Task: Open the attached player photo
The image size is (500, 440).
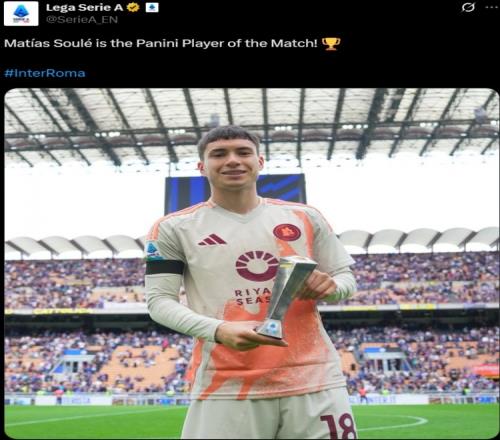Action: pos(251,263)
